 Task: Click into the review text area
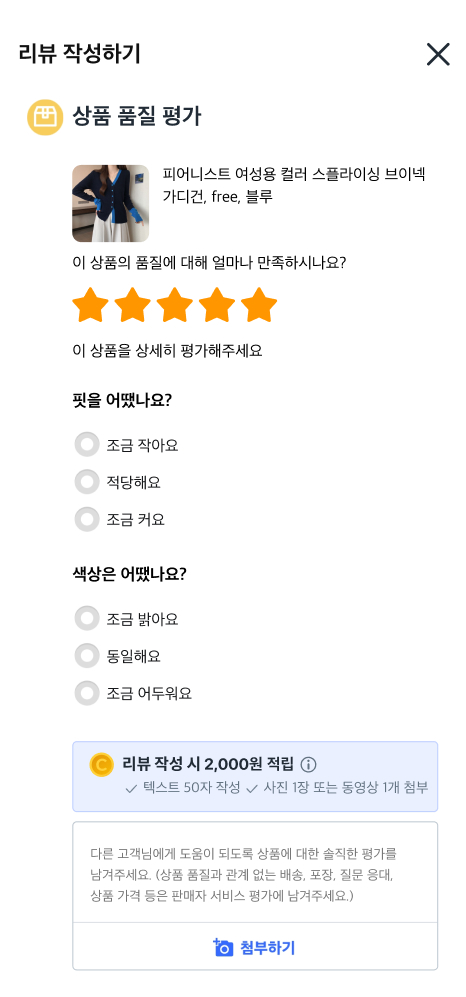click(255, 872)
